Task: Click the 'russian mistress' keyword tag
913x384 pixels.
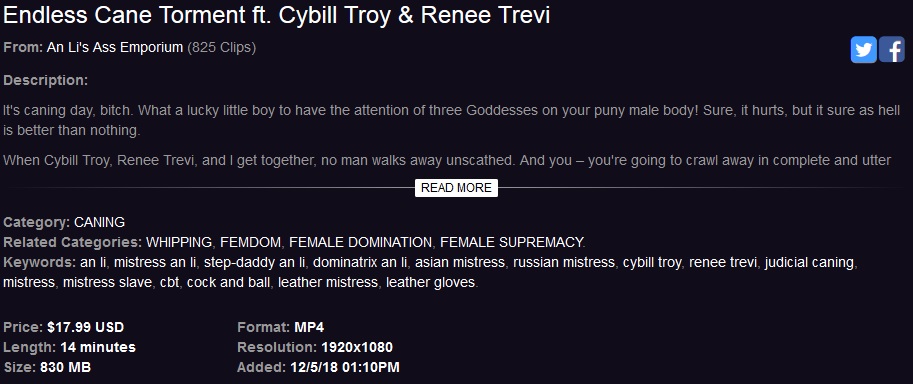Action: (564, 263)
